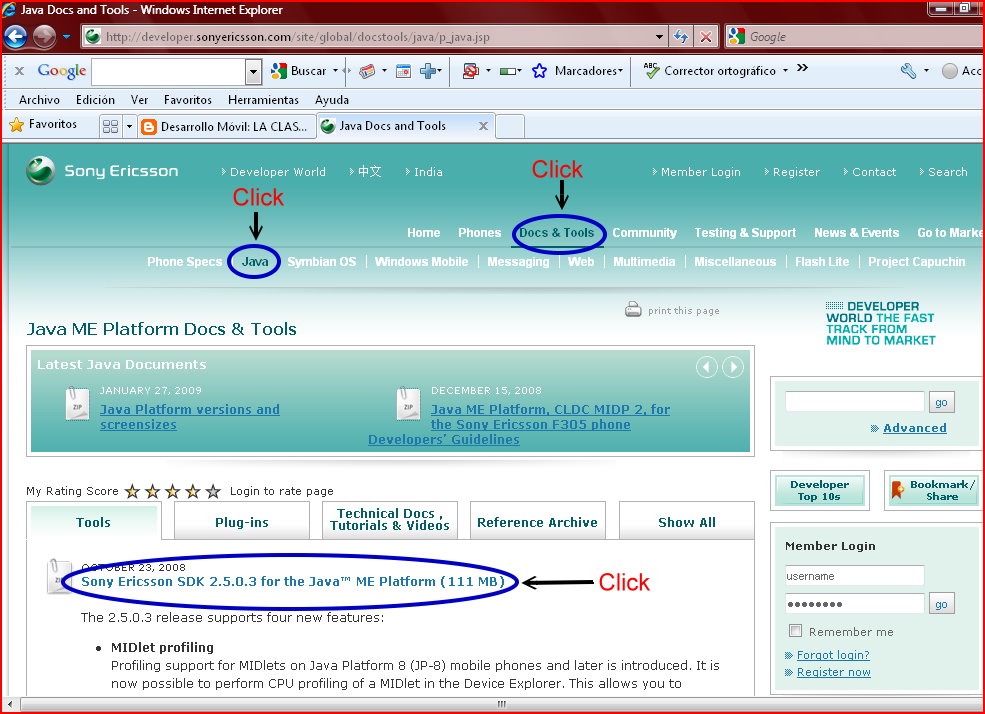The height and width of the screenshot is (714, 985).
Task: Click previous arrow in Latest Java Documents
Action: click(707, 367)
